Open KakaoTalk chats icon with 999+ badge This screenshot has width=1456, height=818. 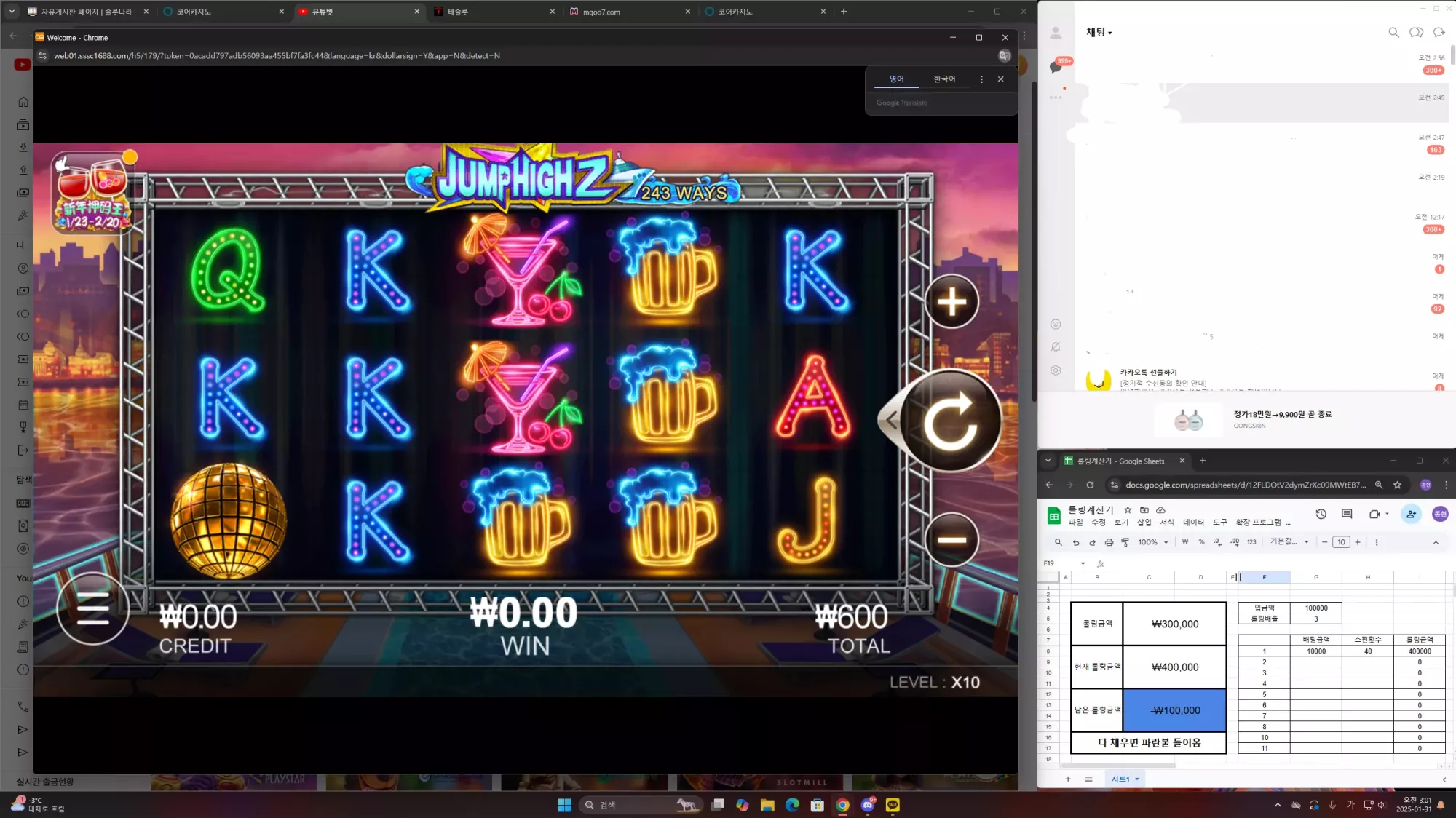[1056, 66]
